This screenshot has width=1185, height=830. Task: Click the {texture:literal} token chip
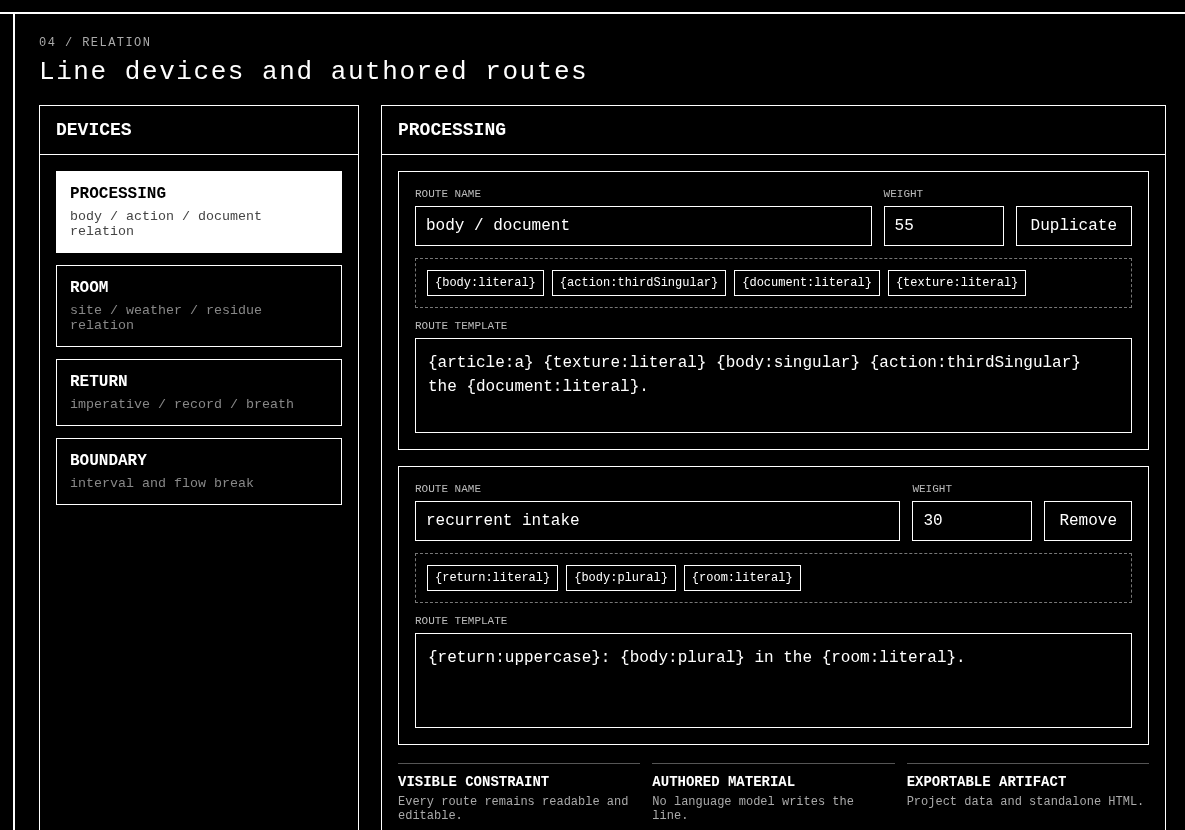click(957, 283)
